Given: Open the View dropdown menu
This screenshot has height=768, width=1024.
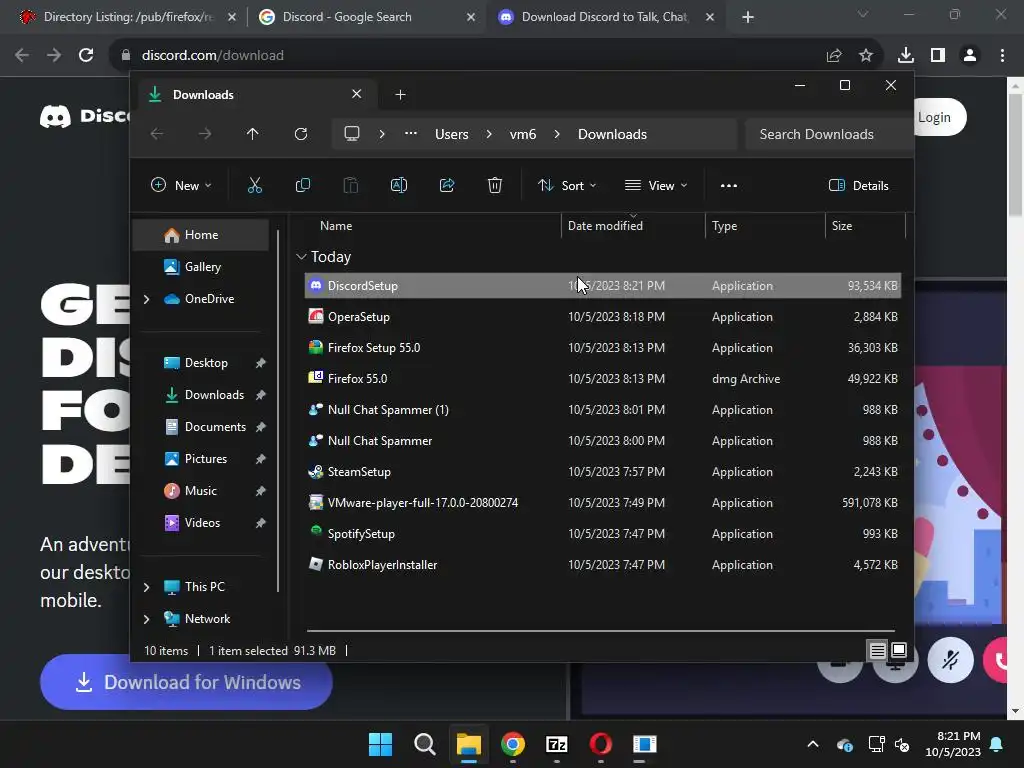Looking at the screenshot, I should [x=656, y=185].
